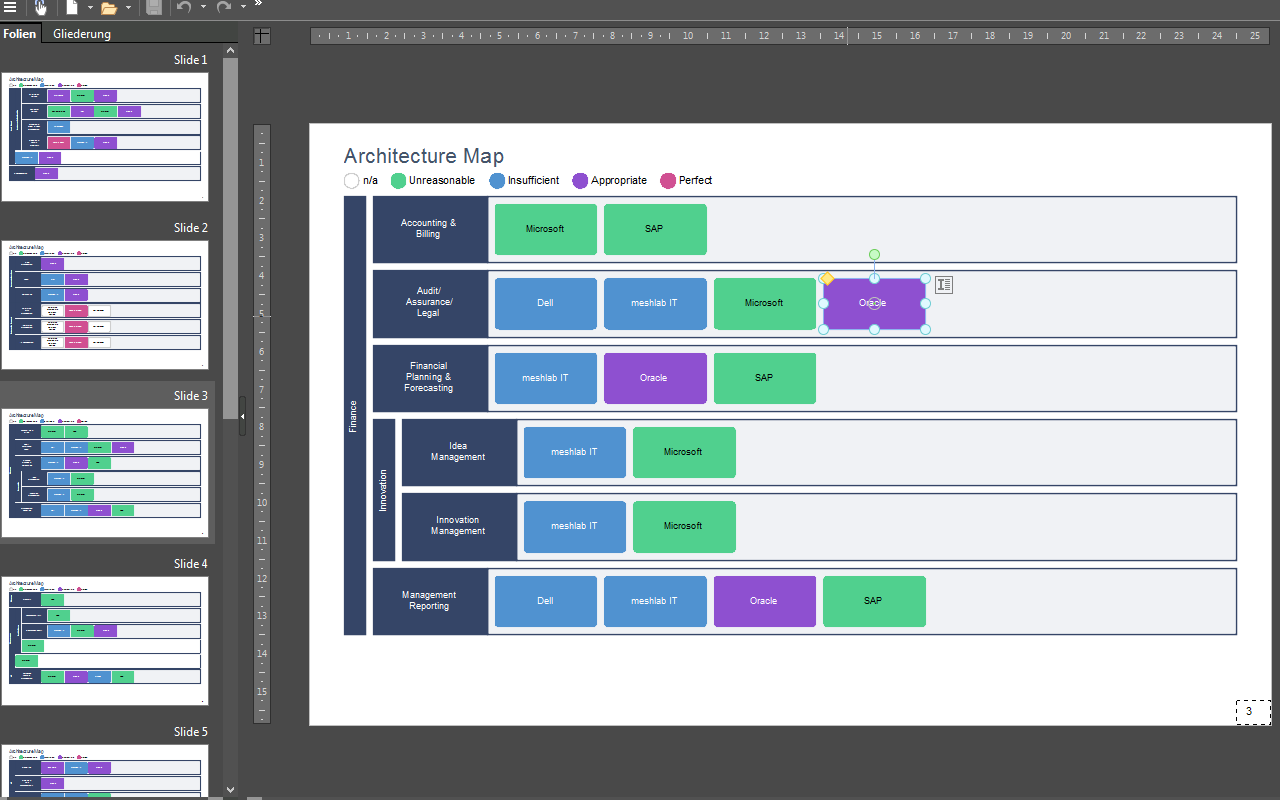Viewport: 1280px width, 800px height.
Task: Select Slide 3 thumbnail
Action: coord(105,472)
